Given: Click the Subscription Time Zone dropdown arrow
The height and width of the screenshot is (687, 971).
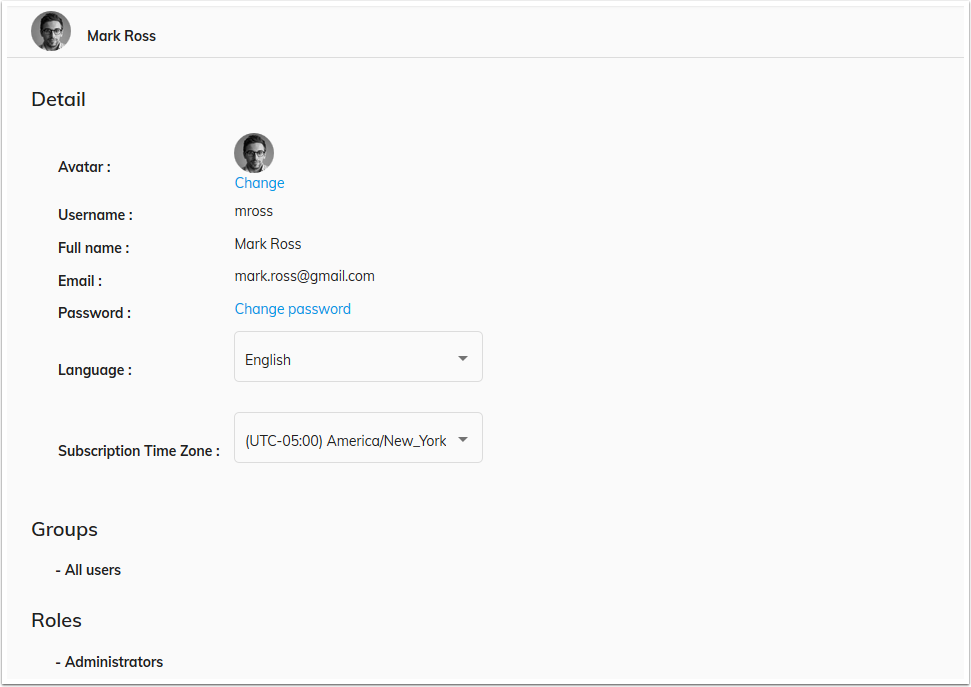Looking at the screenshot, I should [462, 437].
